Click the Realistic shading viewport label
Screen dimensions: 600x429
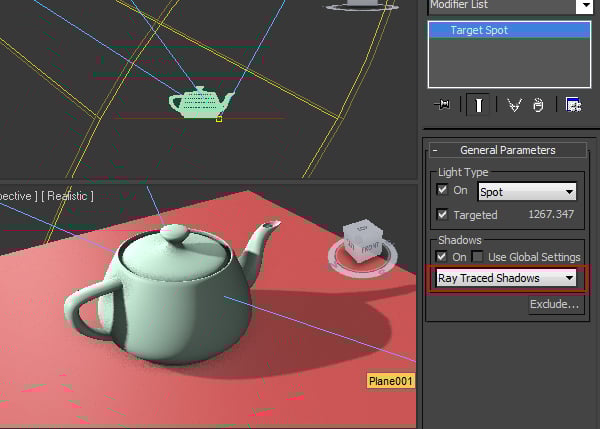coord(67,196)
